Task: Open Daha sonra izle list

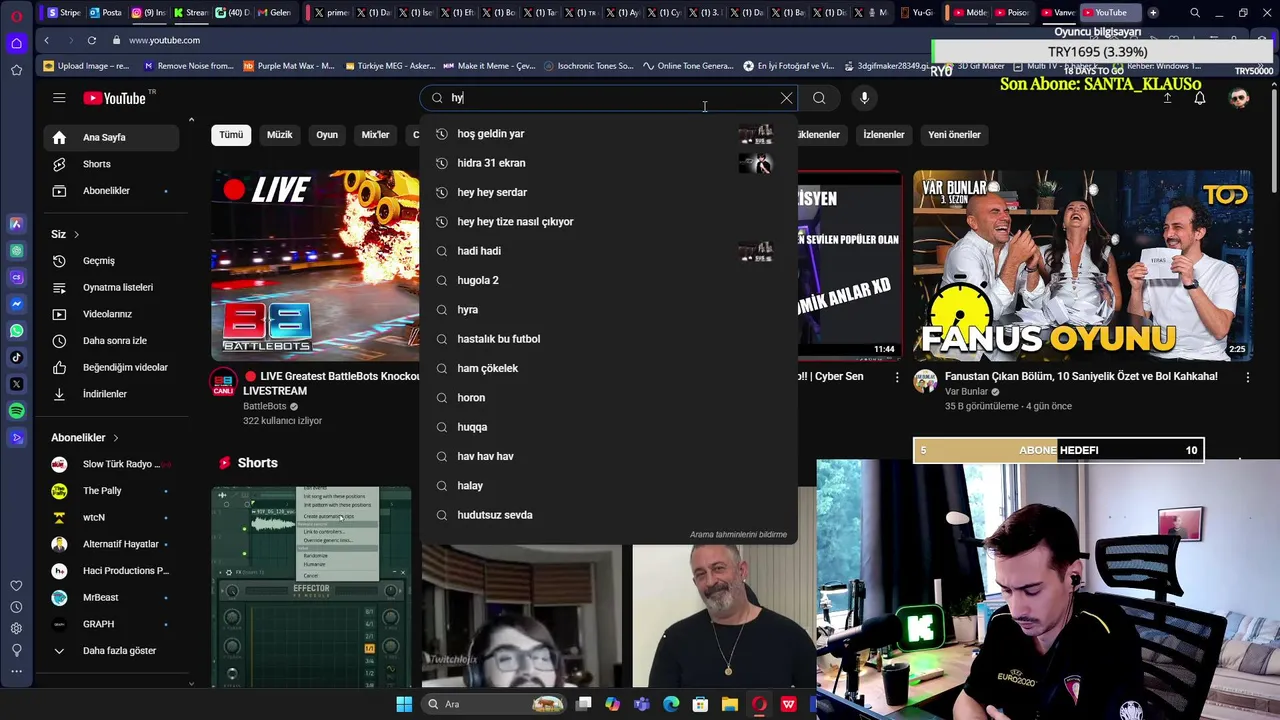Action: pos(111,341)
